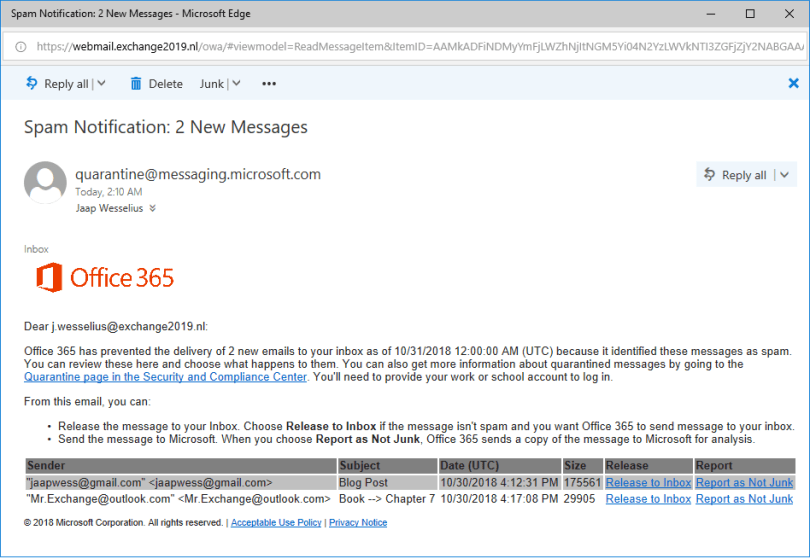
Task: Open the Quarantine page in Security and Compliance link
Action: pyautogui.click(x=166, y=377)
